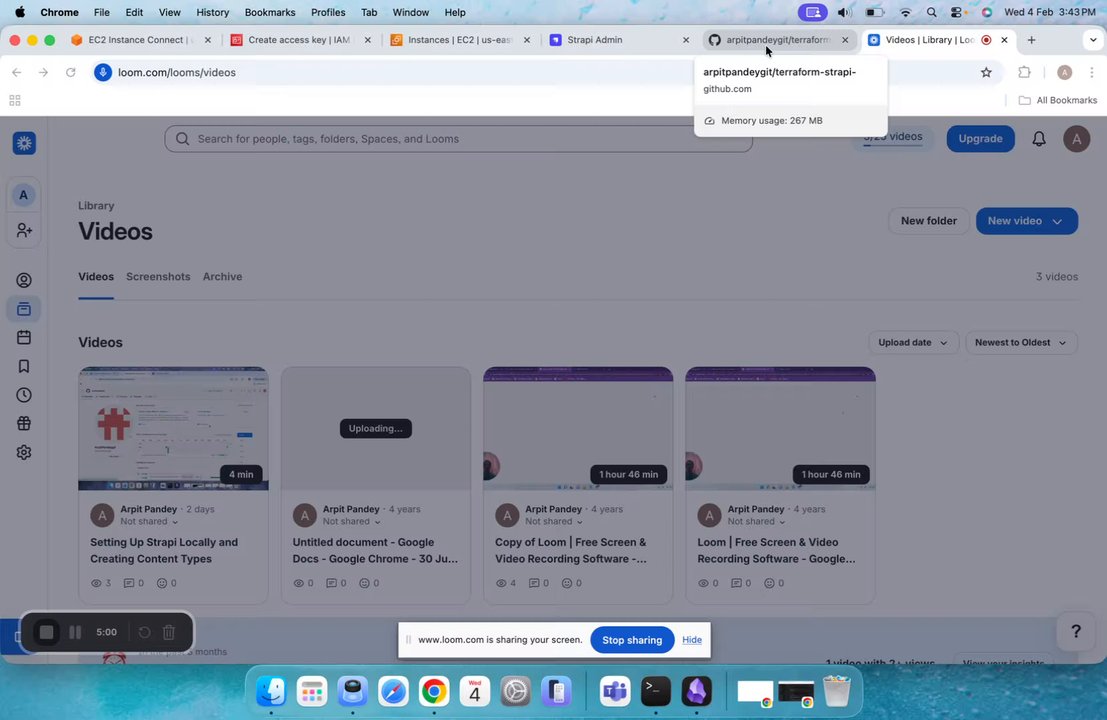Click the views icon on Copy of Loom card
Viewport: 1107px width, 720px height.
(x=501, y=583)
